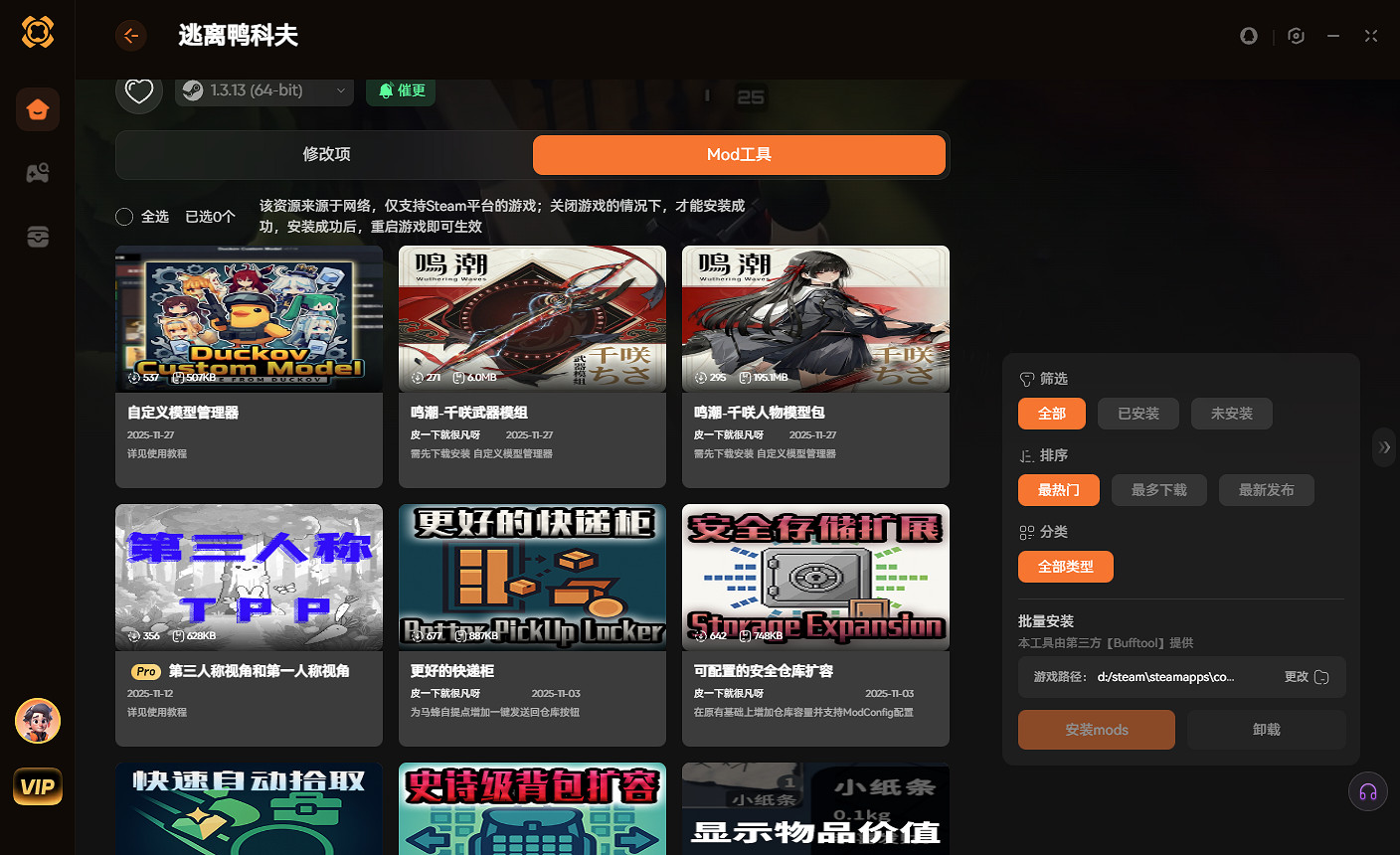Screen dimensions: 1400x855
Task: Open the customer service headset icon
Action: coord(1367,791)
